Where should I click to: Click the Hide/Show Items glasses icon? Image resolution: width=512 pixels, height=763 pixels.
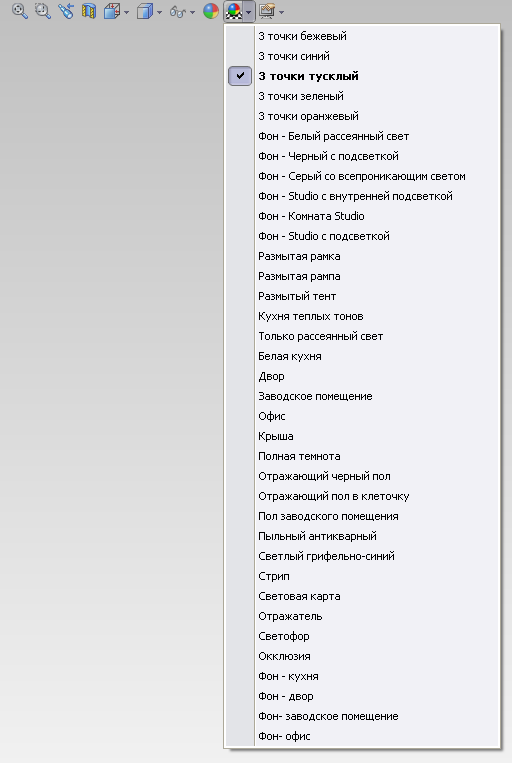(x=178, y=11)
